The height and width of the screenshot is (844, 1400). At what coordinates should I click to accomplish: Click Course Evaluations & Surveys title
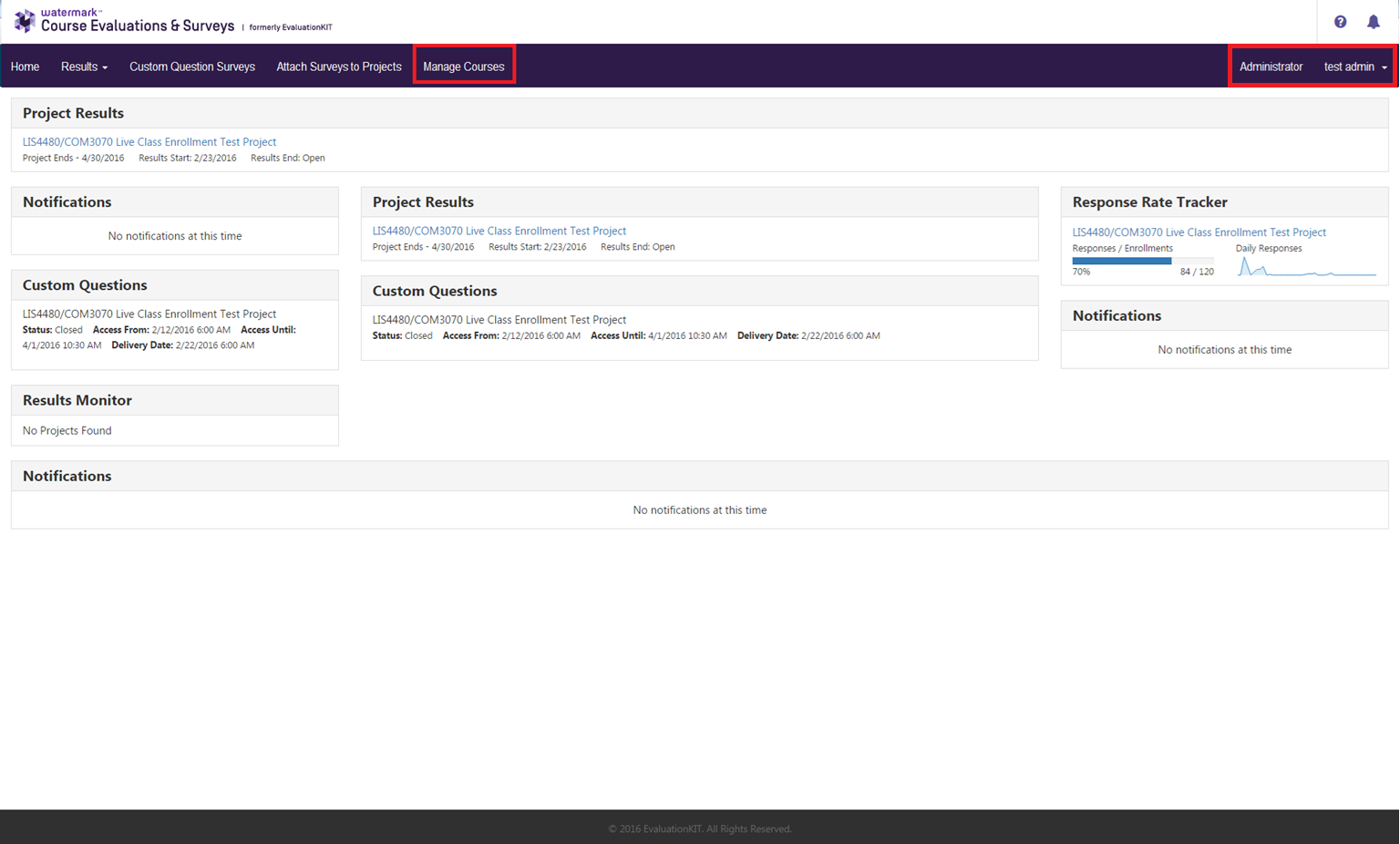[138, 26]
